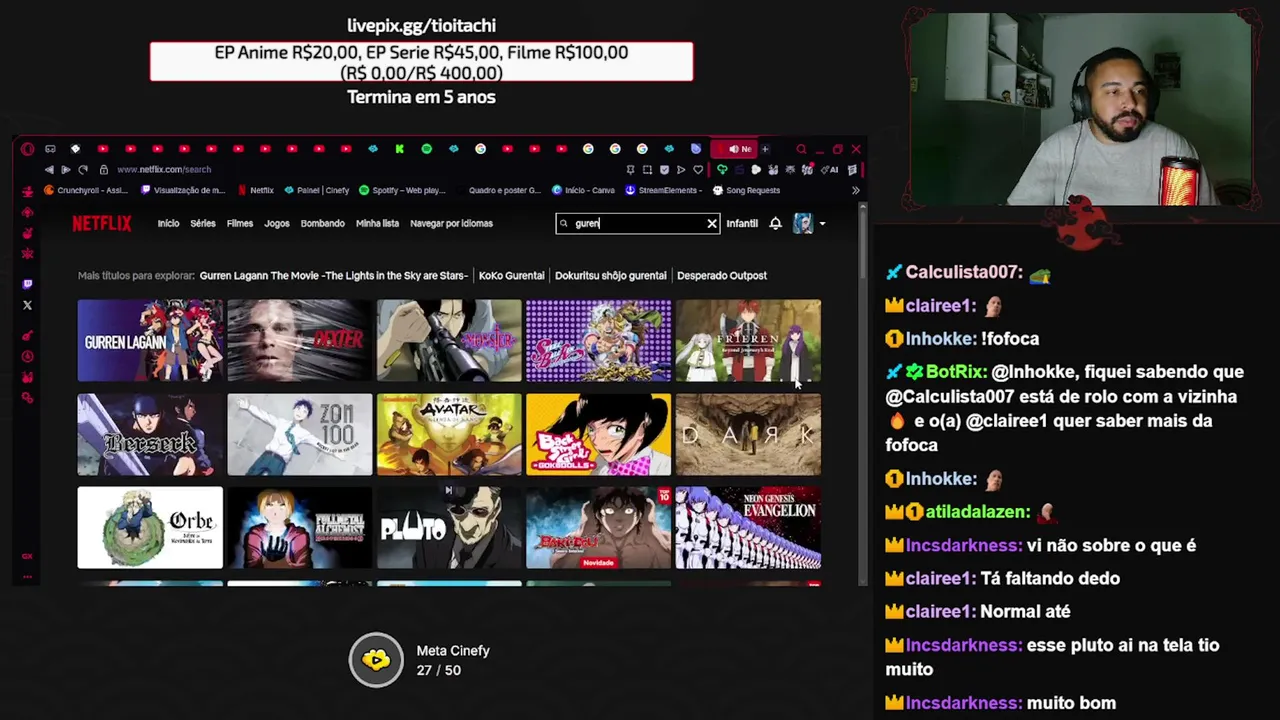Click the Netflix notifications bell
The height and width of the screenshot is (720, 1280).
pyautogui.click(x=775, y=223)
